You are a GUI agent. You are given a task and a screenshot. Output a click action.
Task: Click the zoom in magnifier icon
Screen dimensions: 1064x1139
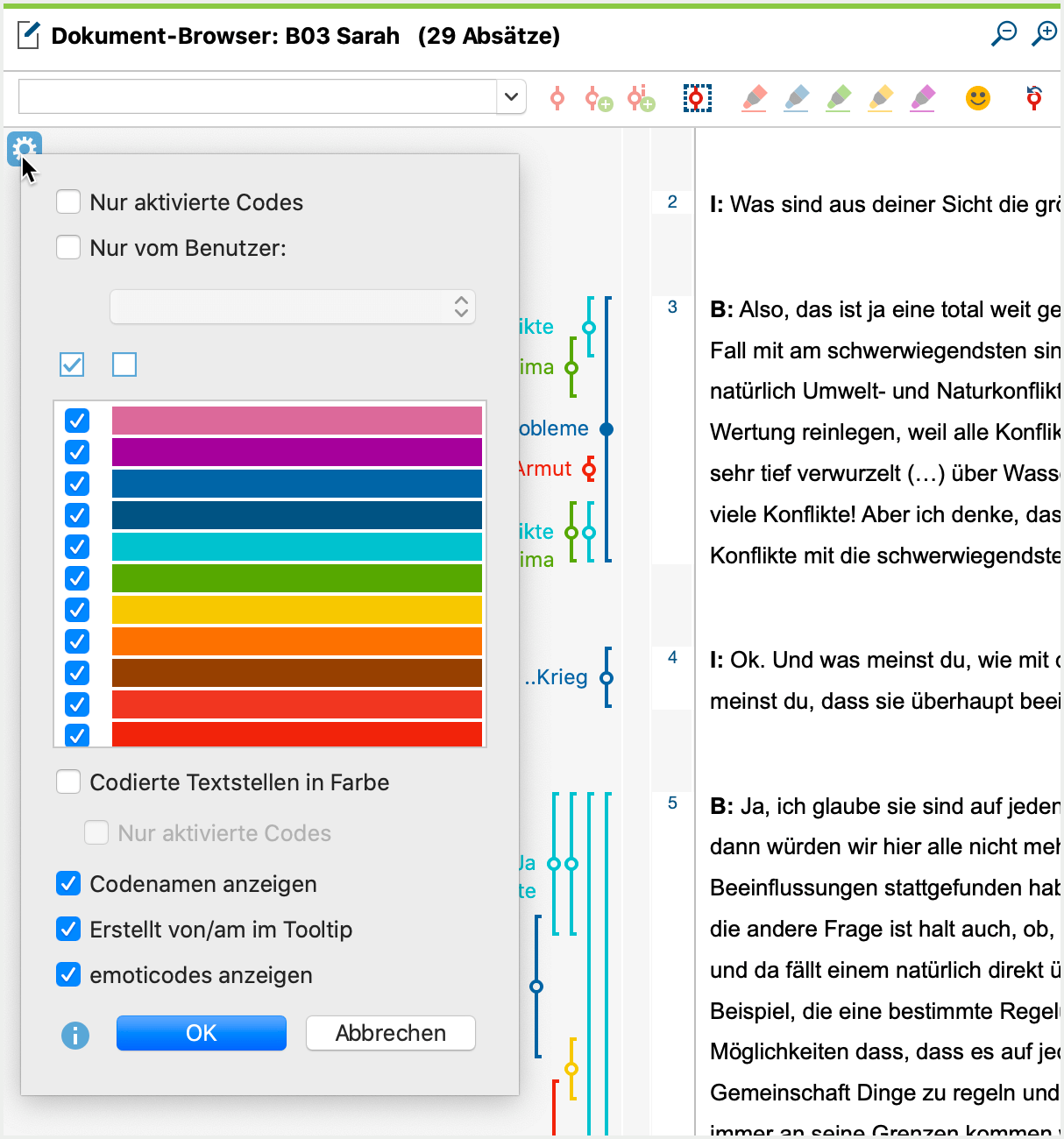1044,34
